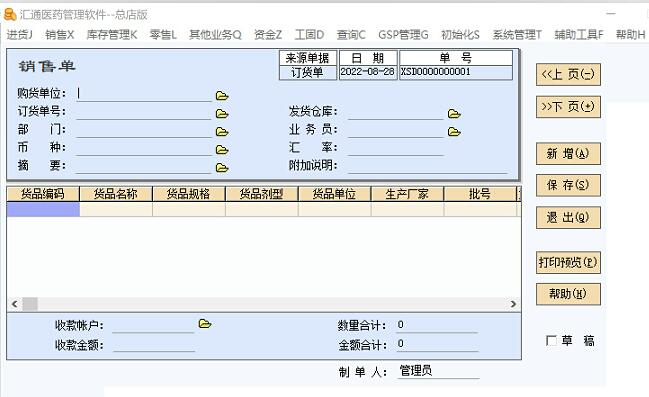Click the 货品编码 column header
The height and width of the screenshot is (397, 649).
click(x=43, y=194)
